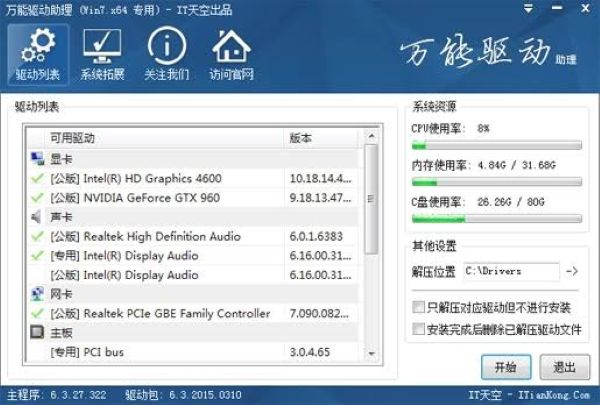Click the 声卡 category speaker icon
Image resolution: width=600 pixels, height=405 pixels.
pyautogui.click(x=36, y=217)
